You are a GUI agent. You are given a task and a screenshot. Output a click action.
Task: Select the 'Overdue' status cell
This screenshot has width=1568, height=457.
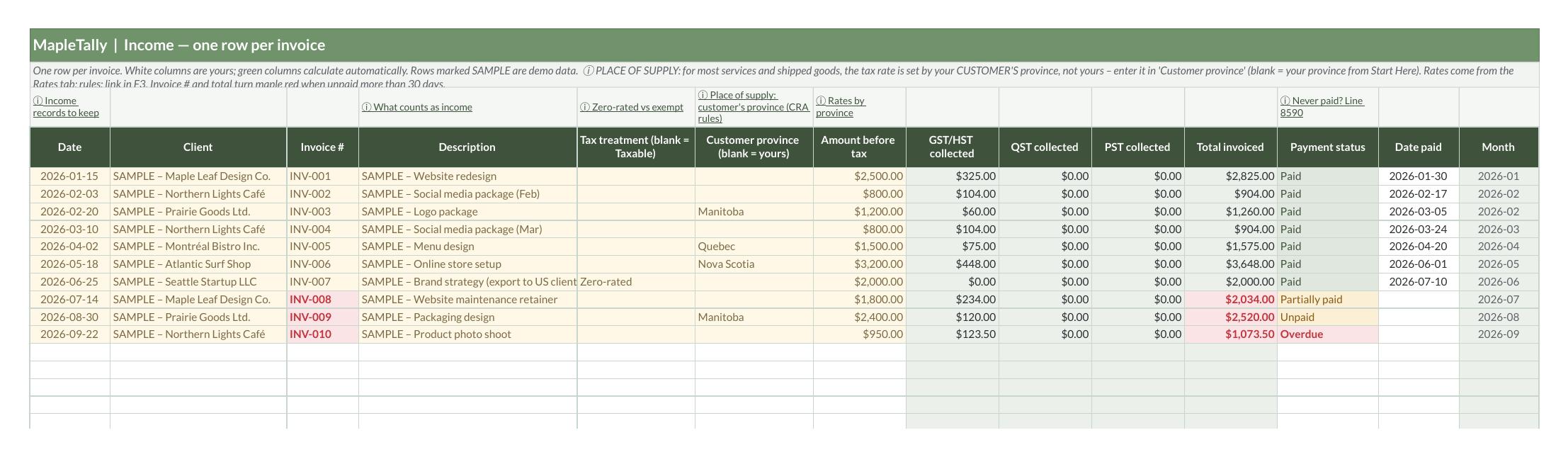1328,334
